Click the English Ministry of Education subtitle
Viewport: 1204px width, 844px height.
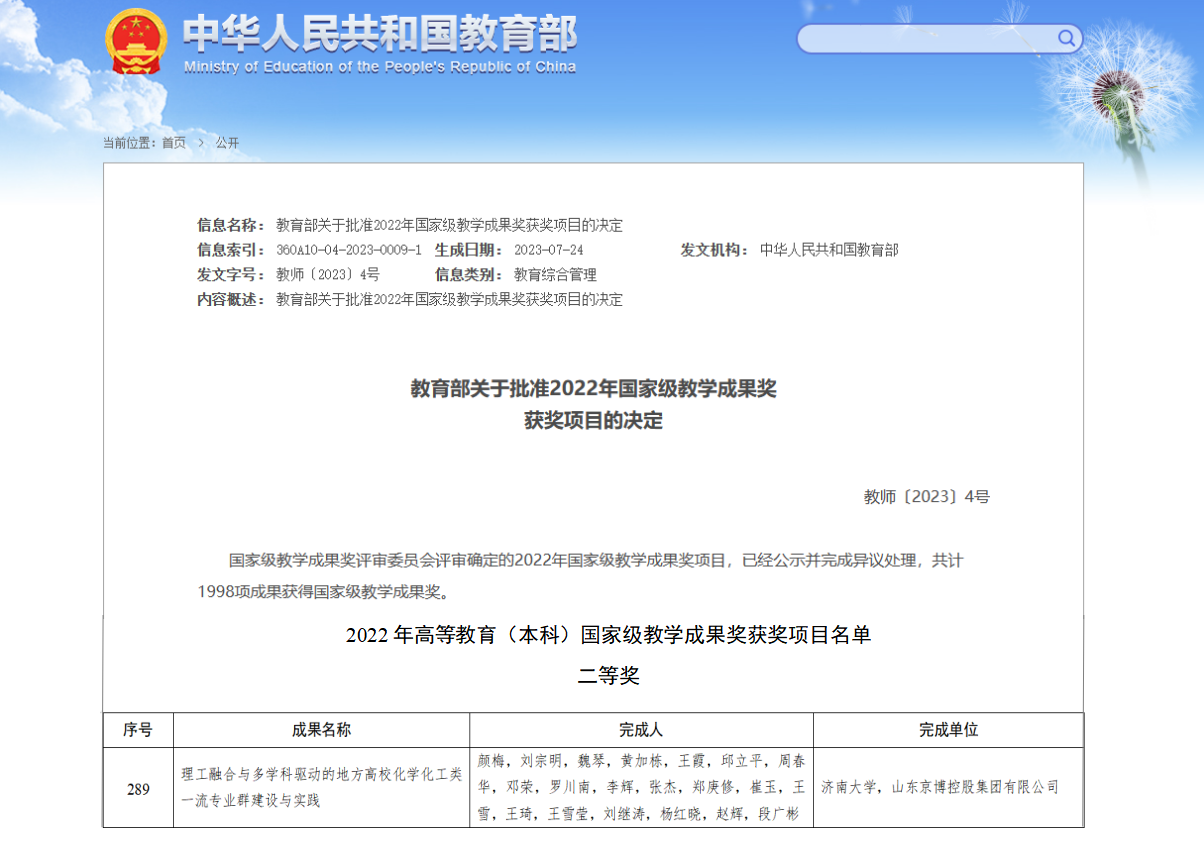[x=380, y=67]
